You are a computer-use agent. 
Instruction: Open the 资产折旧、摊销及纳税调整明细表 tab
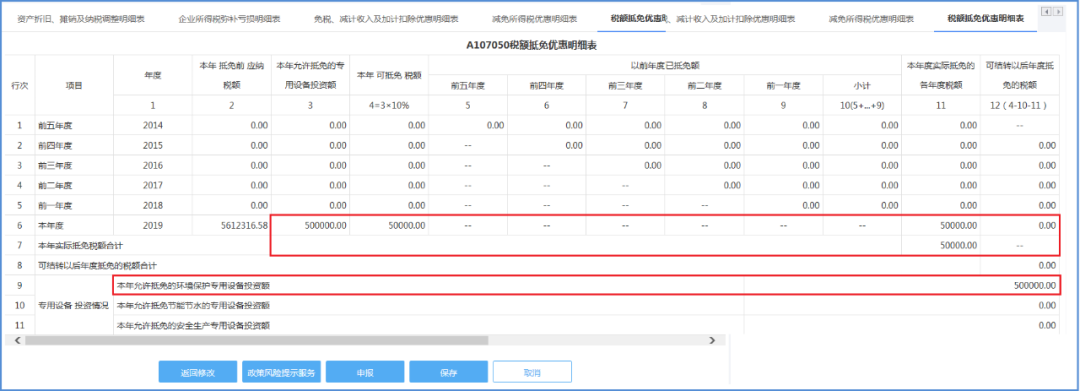click(81, 19)
